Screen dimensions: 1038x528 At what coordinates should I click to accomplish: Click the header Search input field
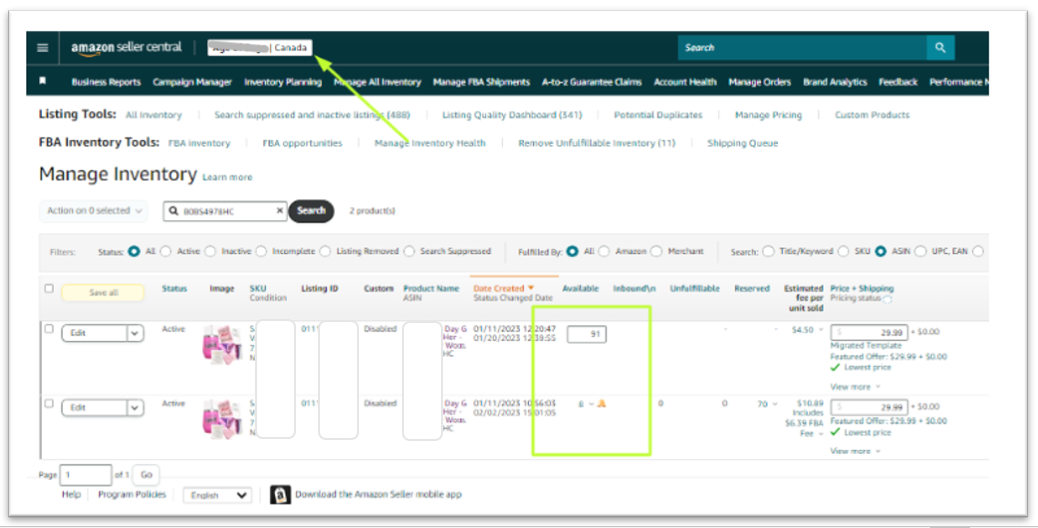(802, 48)
